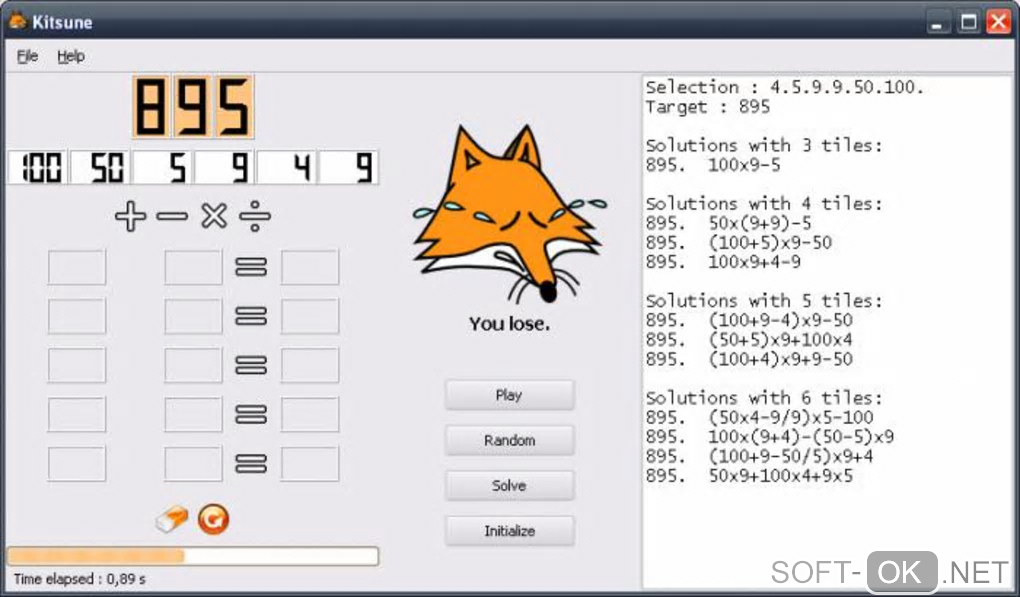Select the plus operator icon

pyautogui.click(x=130, y=217)
